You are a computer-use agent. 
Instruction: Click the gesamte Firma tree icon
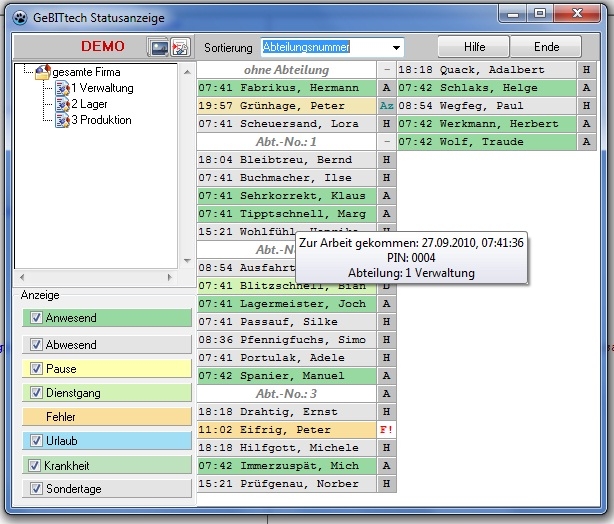(41, 73)
